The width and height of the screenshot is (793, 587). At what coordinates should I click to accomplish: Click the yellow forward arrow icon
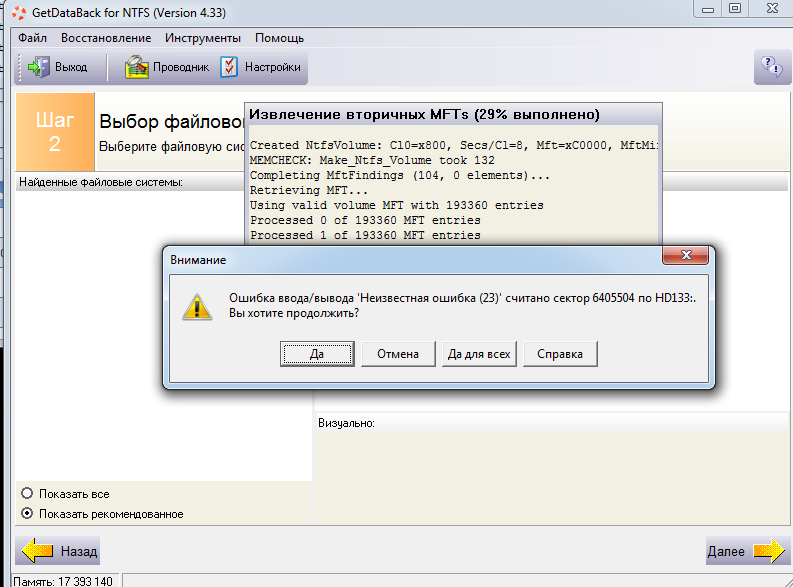(x=769, y=551)
